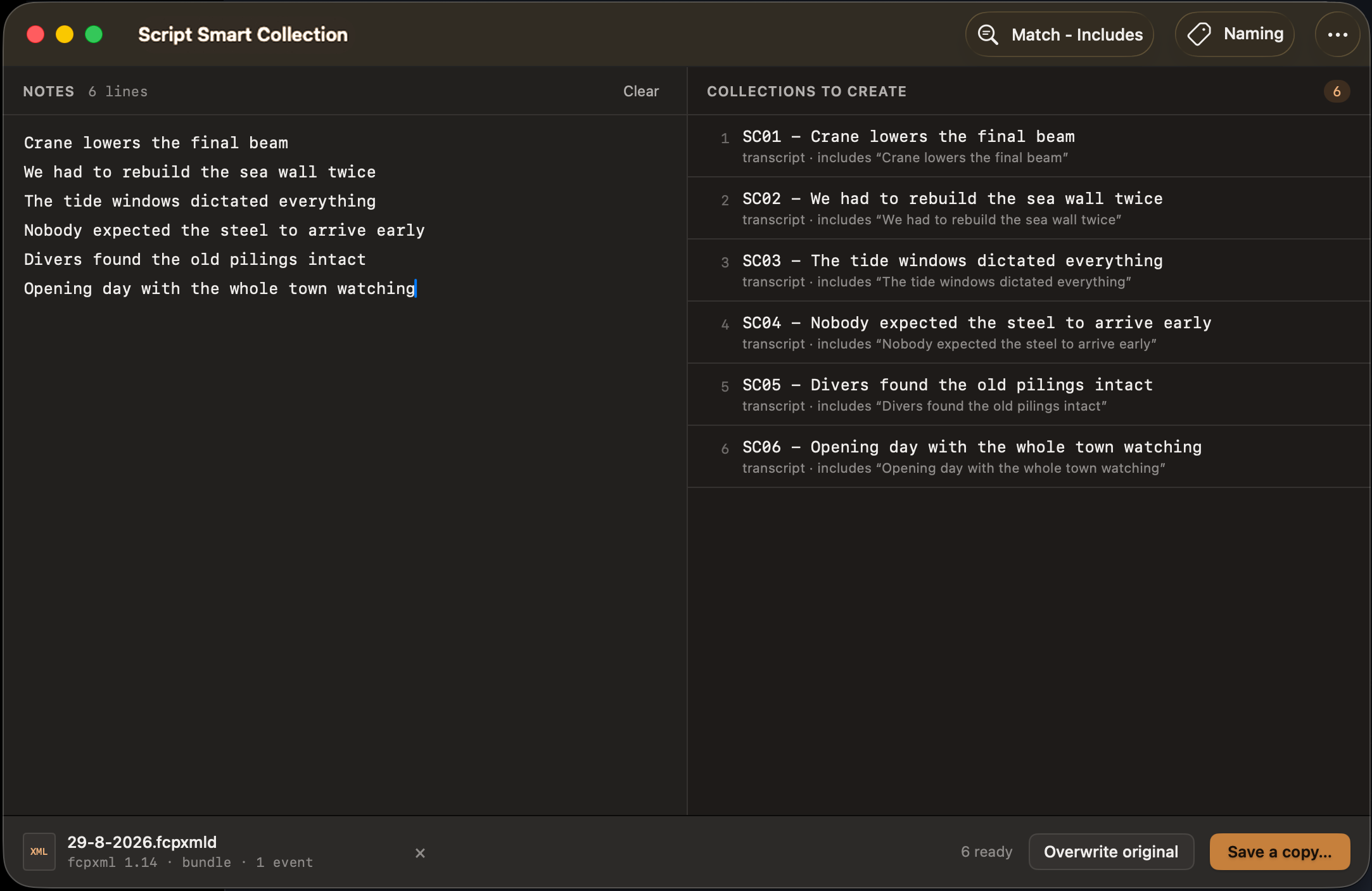Click the 29-8-2026.fcpxmld file name
1372x891 pixels.
tap(142, 842)
